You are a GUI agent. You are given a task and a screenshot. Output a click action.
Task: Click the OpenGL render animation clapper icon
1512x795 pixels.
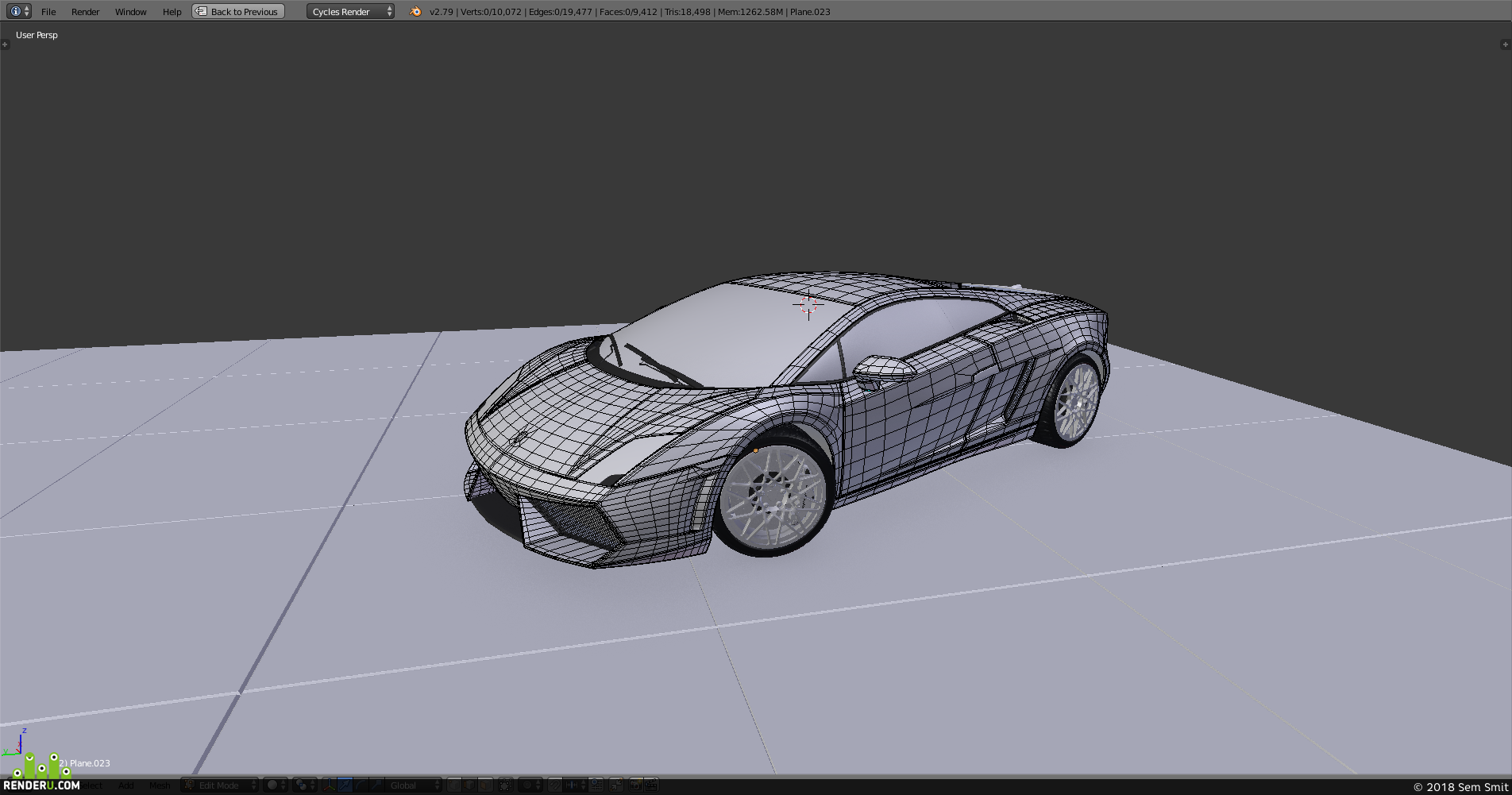(652, 785)
